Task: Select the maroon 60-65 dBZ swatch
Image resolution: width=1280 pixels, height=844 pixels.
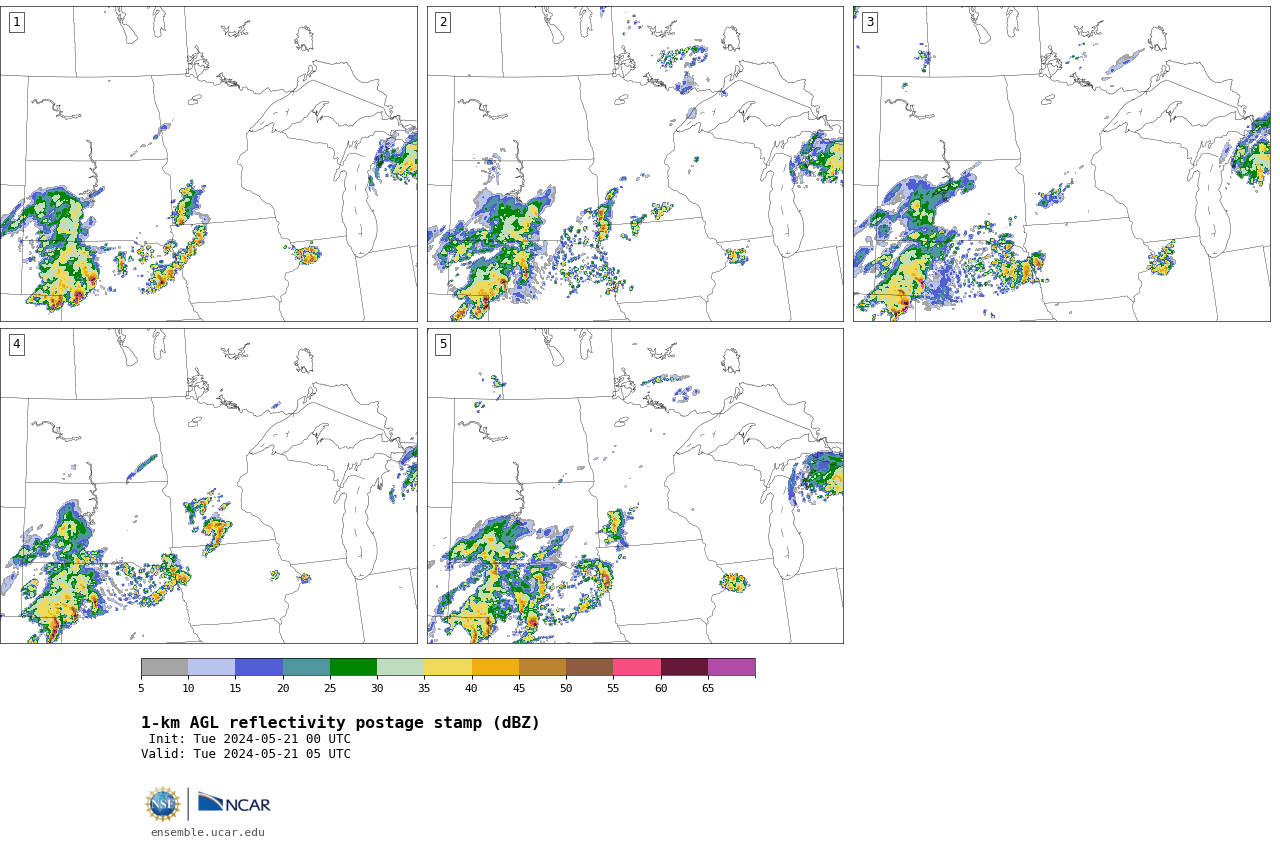Action: 684,667
